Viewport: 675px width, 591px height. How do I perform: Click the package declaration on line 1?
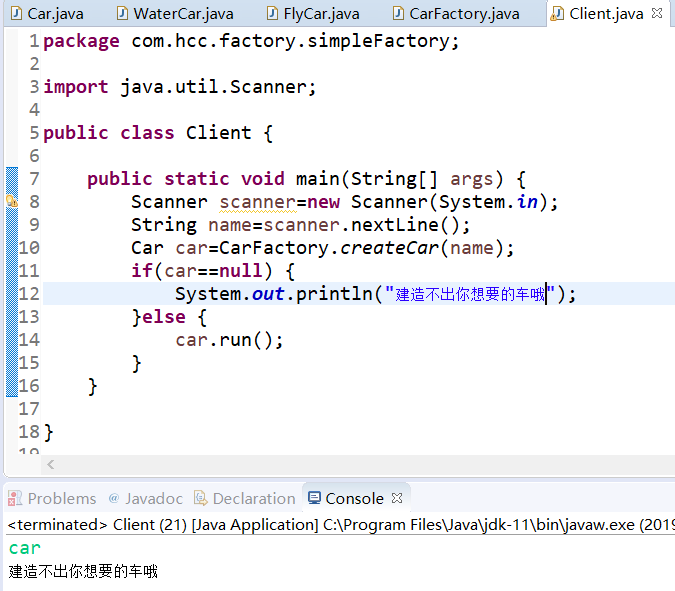click(x=251, y=41)
